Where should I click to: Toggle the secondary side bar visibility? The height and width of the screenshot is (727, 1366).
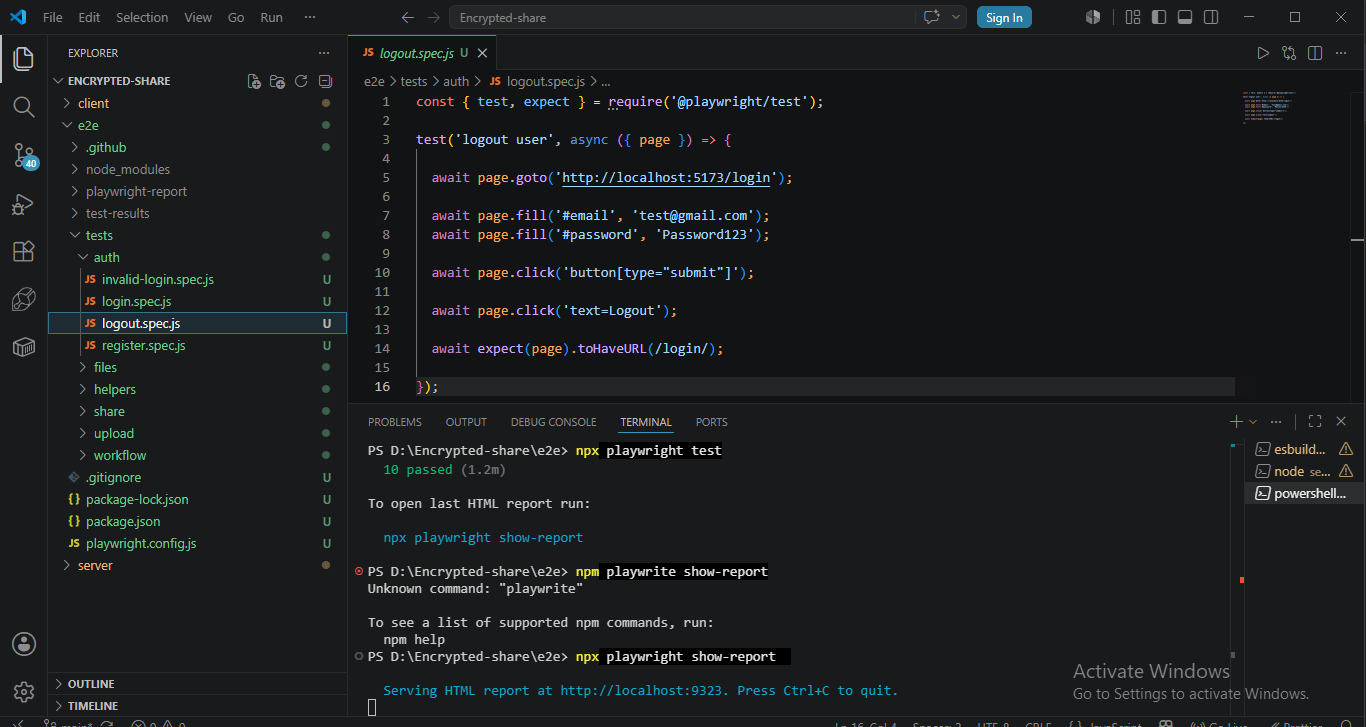coord(1211,17)
